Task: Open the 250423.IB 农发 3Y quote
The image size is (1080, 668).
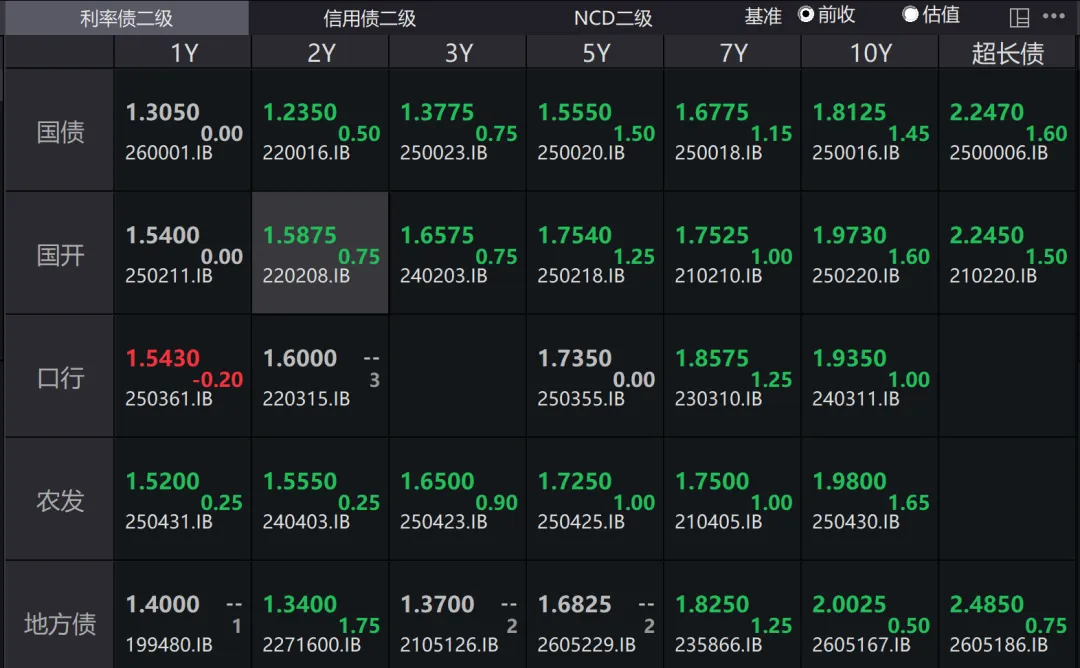Action: pyautogui.click(x=458, y=500)
